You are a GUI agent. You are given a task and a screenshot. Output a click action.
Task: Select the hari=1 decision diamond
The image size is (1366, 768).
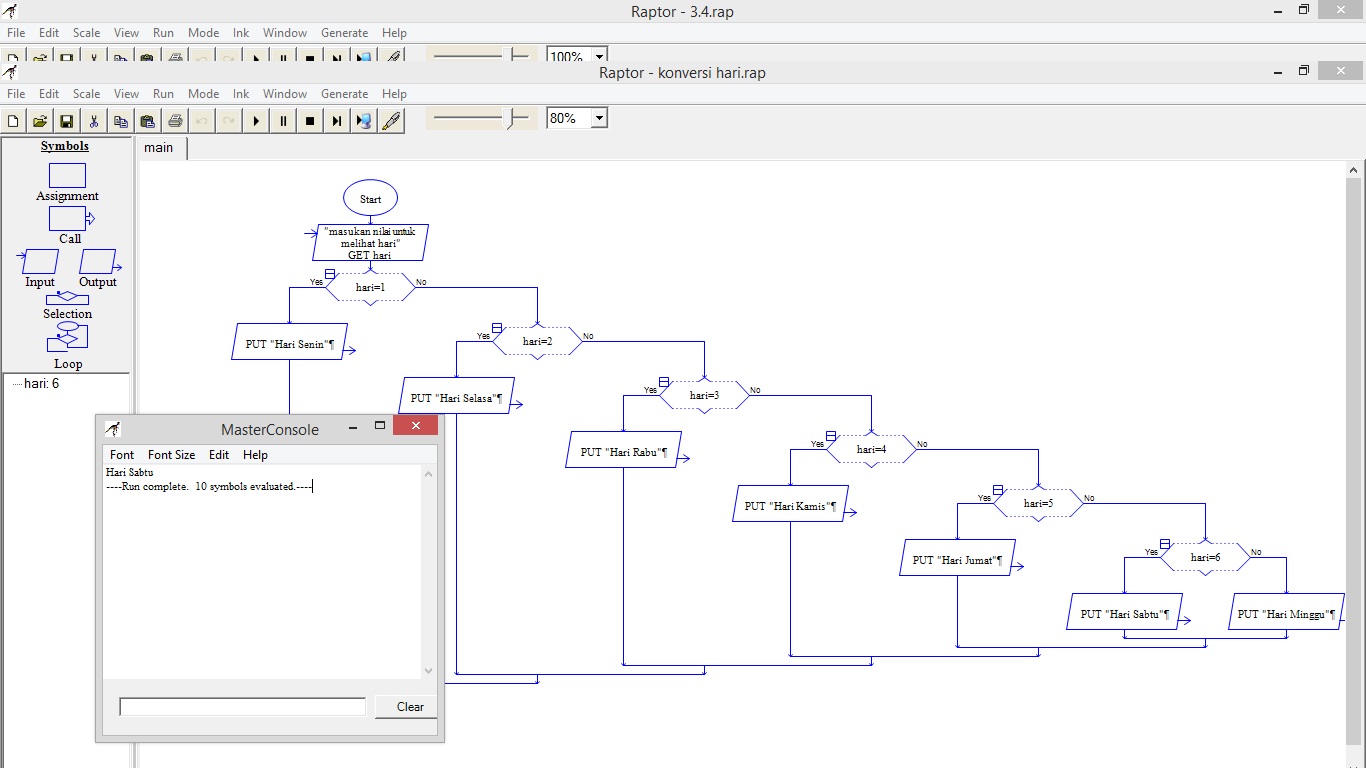370,288
